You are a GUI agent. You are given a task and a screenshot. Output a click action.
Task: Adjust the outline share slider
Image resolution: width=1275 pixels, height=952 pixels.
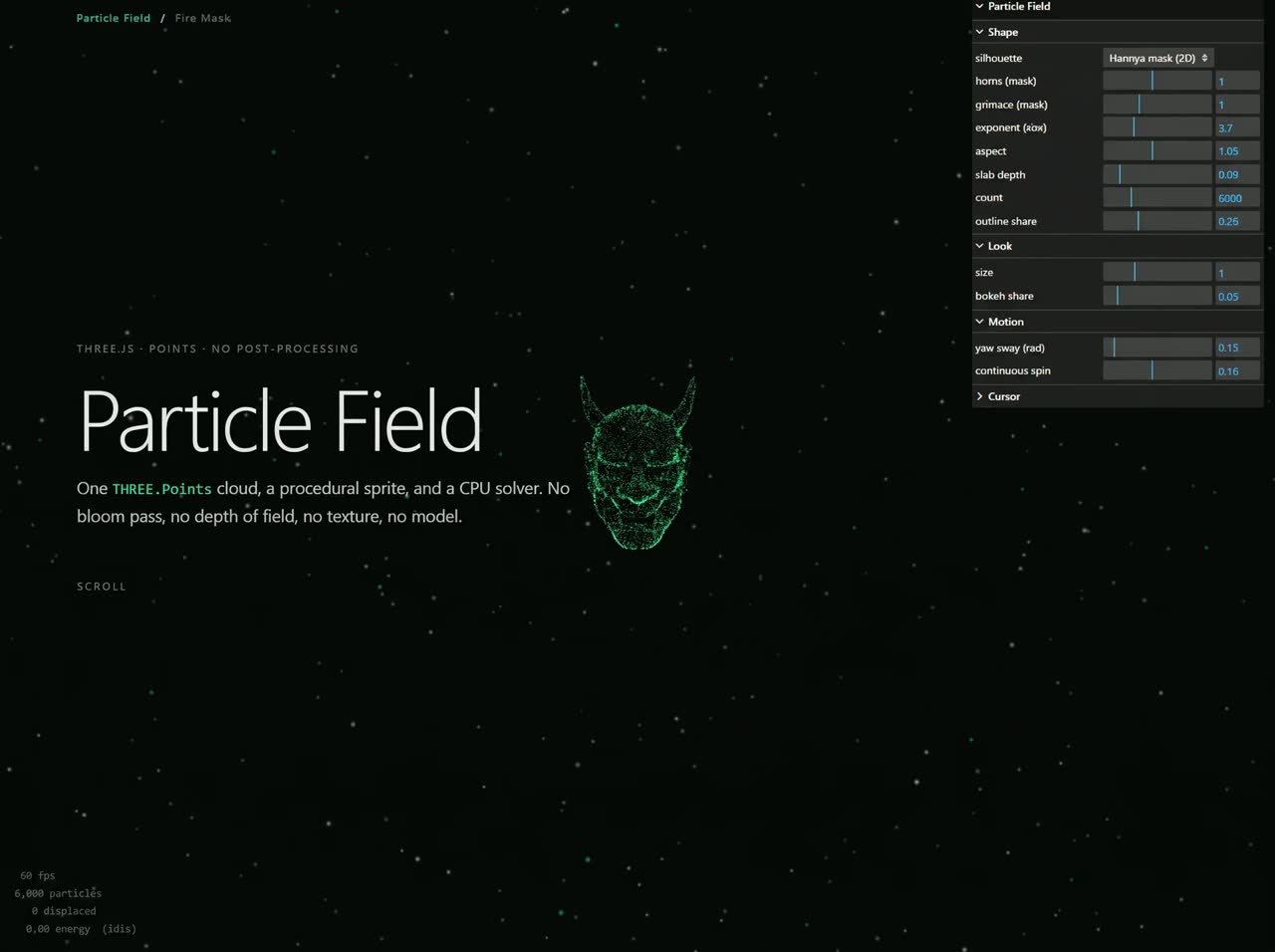(1156, 221)
